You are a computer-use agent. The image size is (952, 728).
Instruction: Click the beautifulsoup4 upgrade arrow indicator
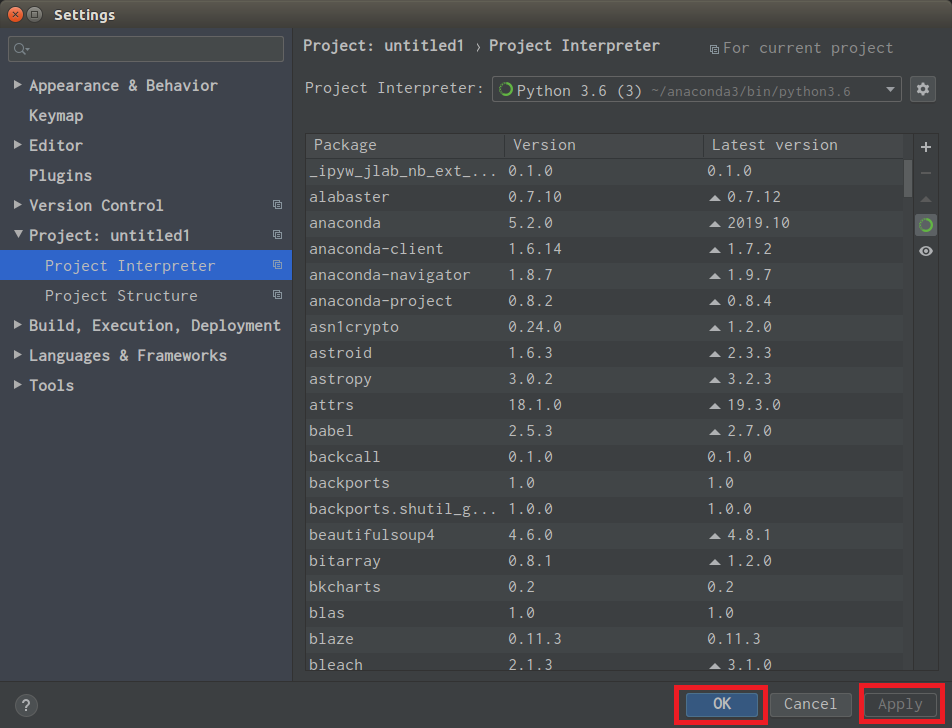[715, 536]
